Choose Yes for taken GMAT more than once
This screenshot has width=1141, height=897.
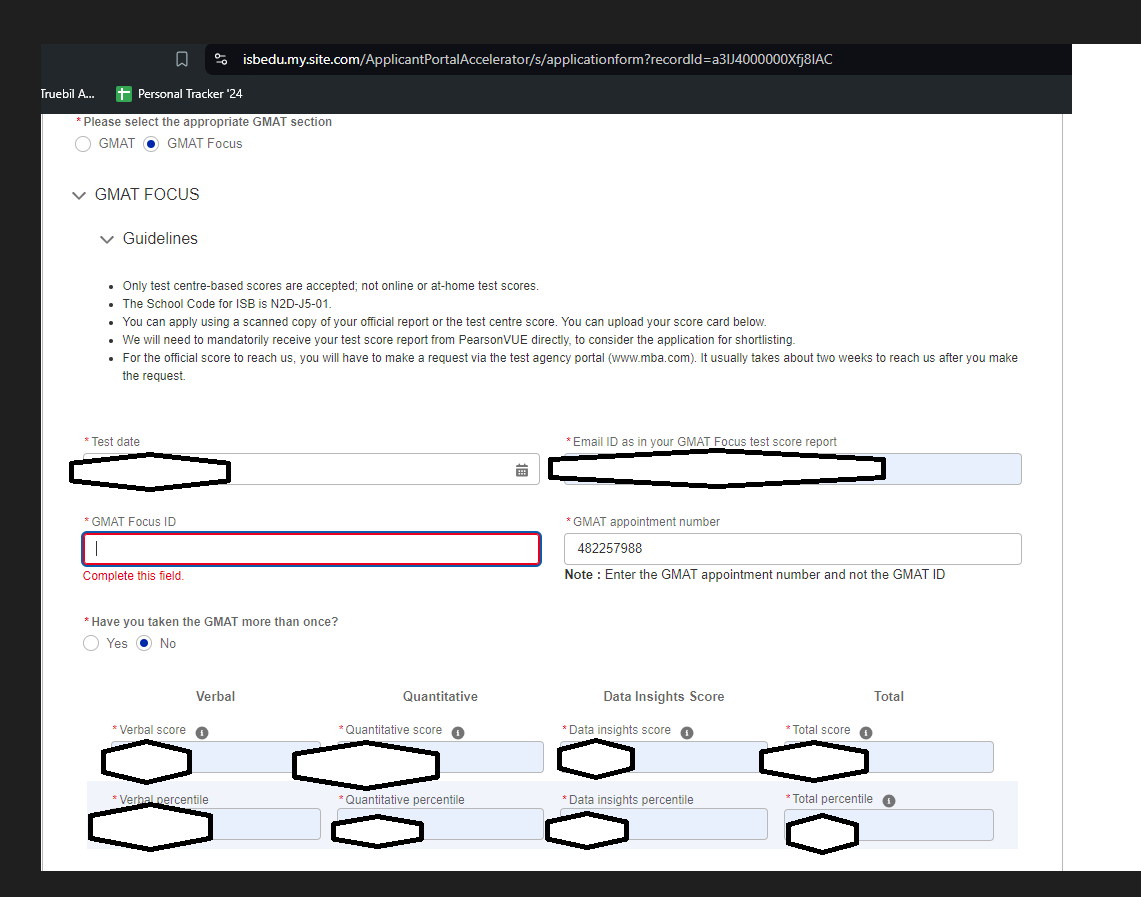pyautogui.click(x=91, y=643)
